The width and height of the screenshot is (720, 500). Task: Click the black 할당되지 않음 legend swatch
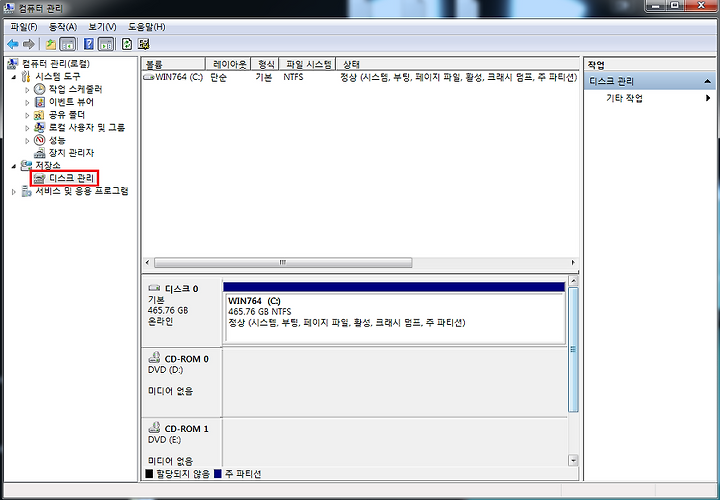[149, 474]
